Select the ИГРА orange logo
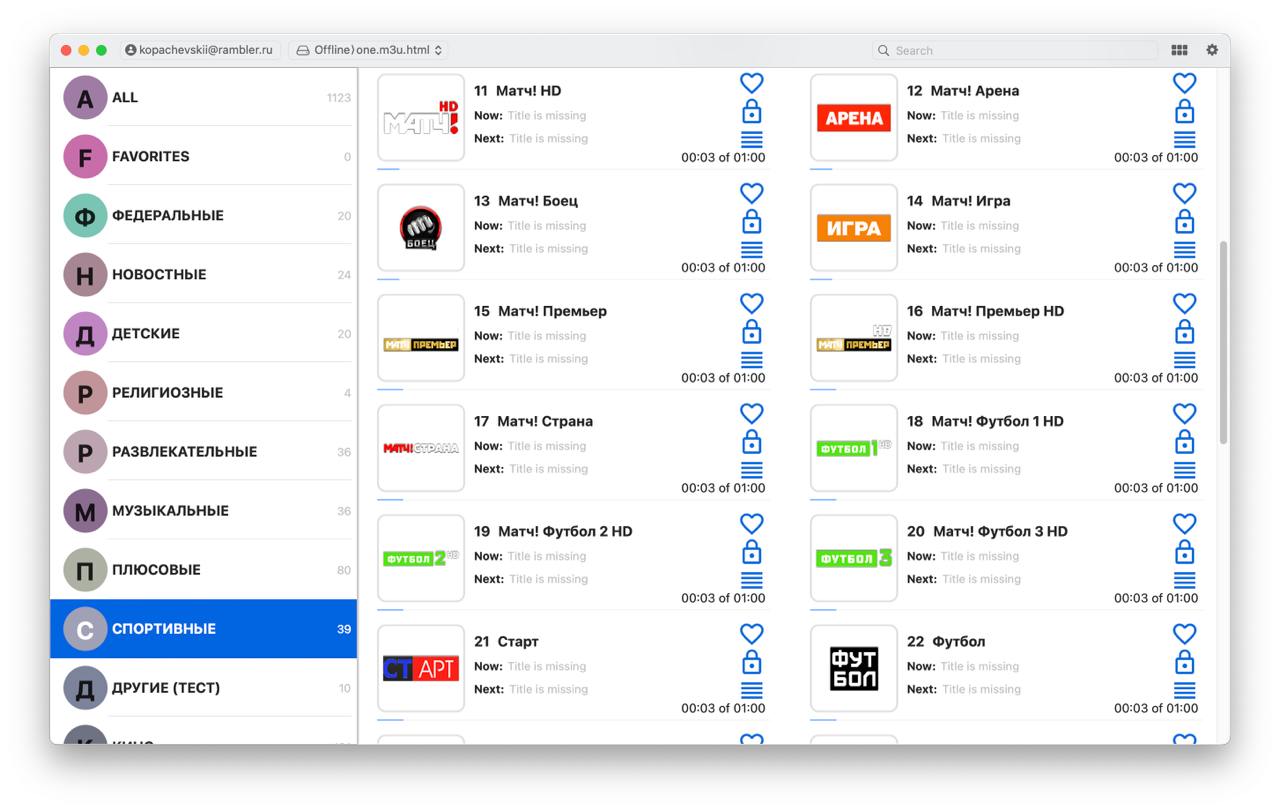 [x=854, y=227]
